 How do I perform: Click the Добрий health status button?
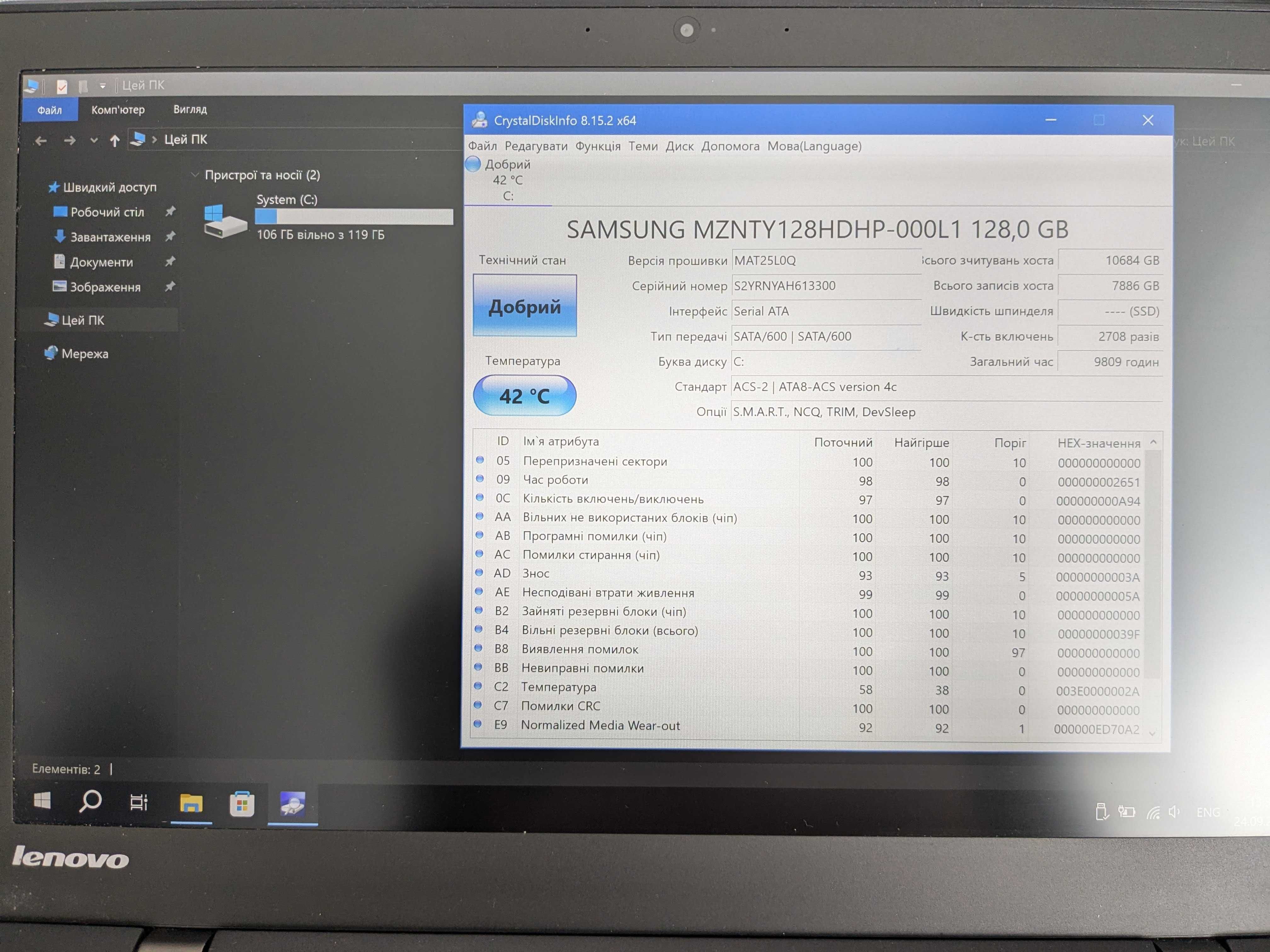(524, 306)
